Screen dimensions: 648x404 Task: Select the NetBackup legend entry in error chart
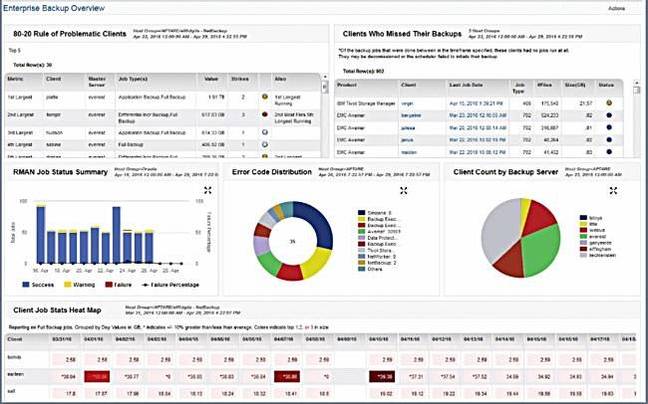coord(377,263)
